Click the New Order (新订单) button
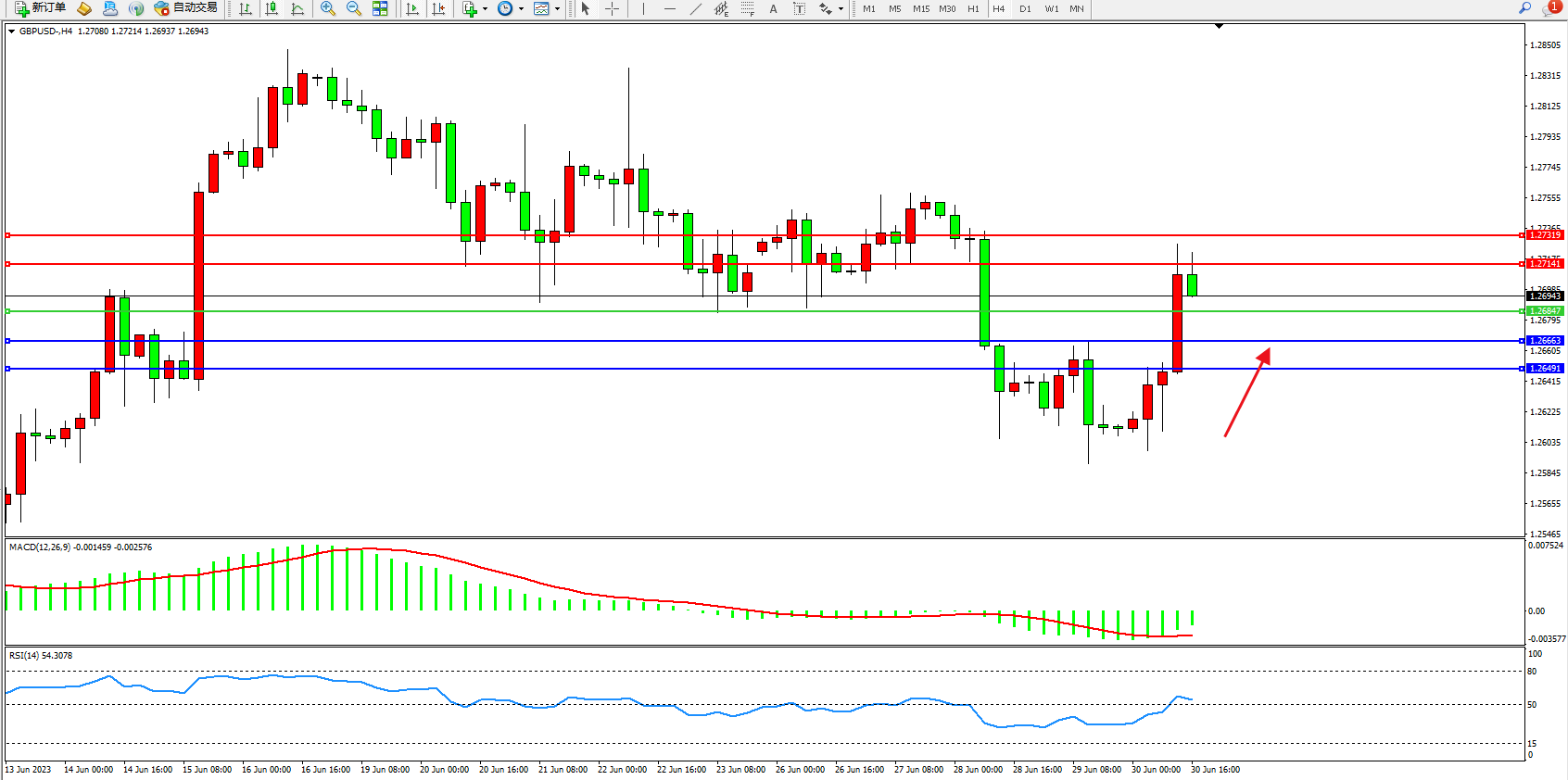This screenshot has width=1568, height=780. [x=41, y=8]
